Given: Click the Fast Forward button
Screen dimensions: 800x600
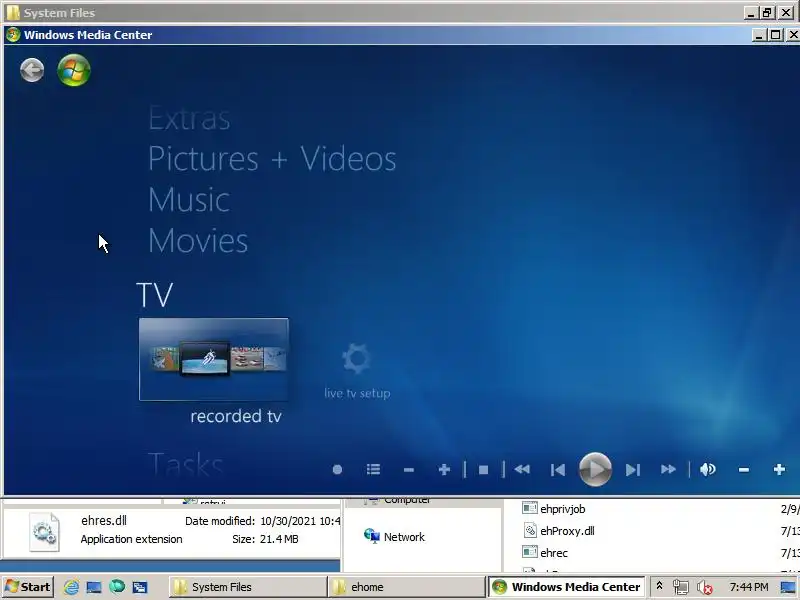Looking at the screenshot, I should tap(668, 469).
